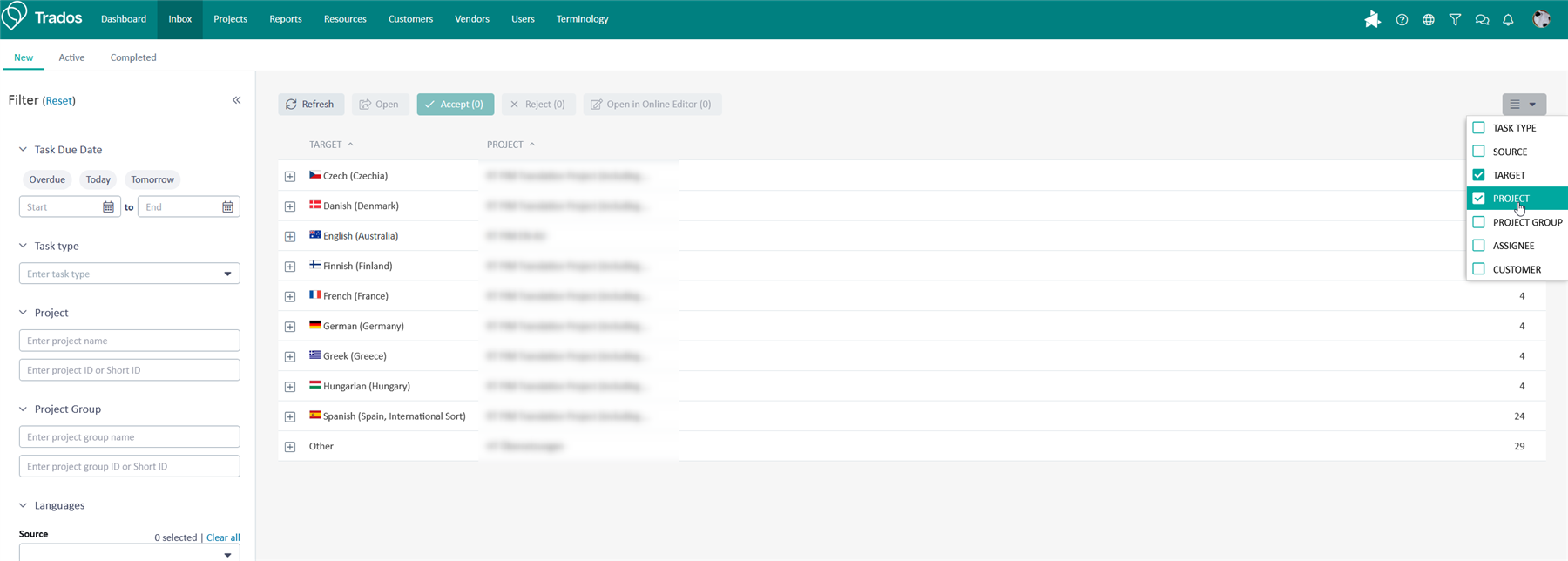
Task: Open the Vendors menu
Action: [x=472, y=19]
